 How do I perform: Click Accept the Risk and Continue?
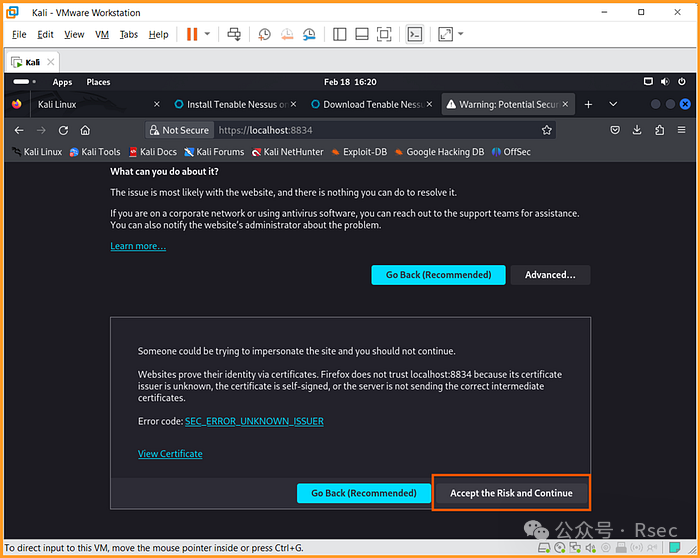coord(511,493)
